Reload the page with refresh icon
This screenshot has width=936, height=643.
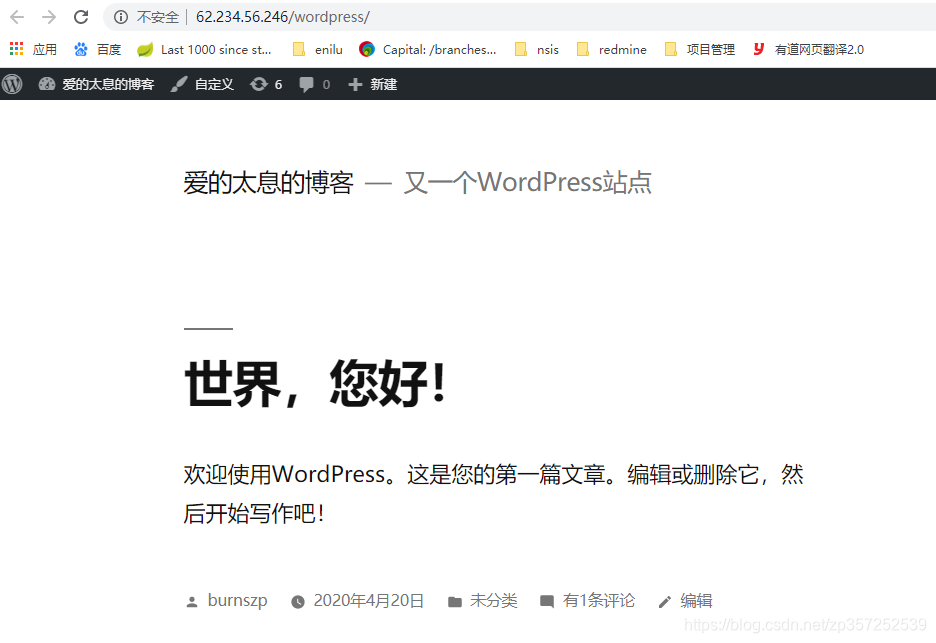click(81, 17)
